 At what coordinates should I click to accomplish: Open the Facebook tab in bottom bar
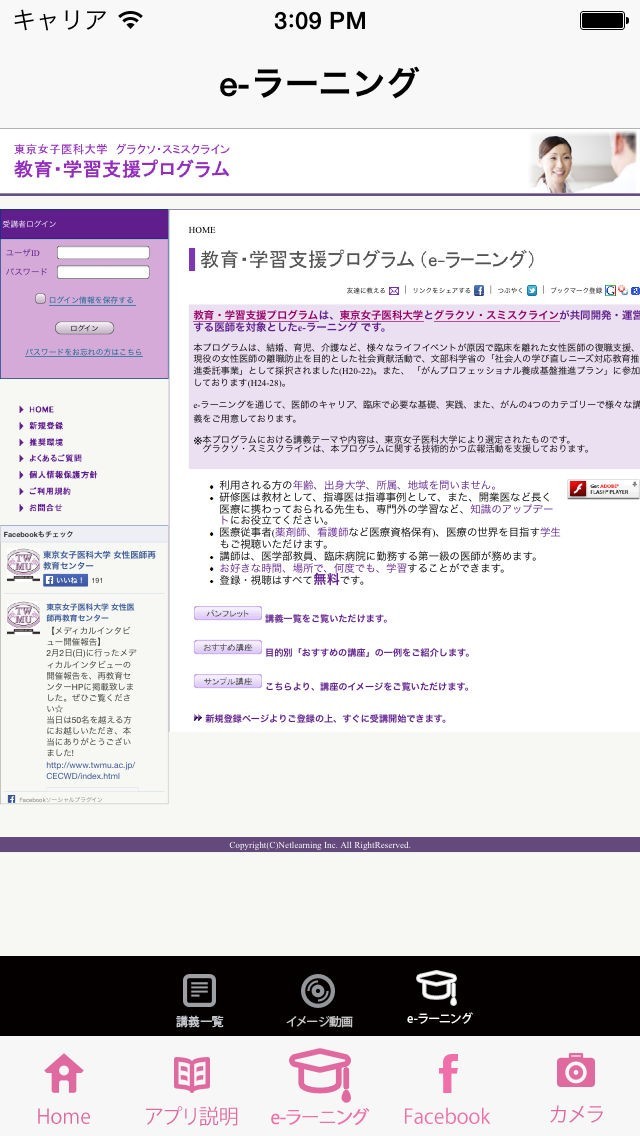[x=447, y=1088]
